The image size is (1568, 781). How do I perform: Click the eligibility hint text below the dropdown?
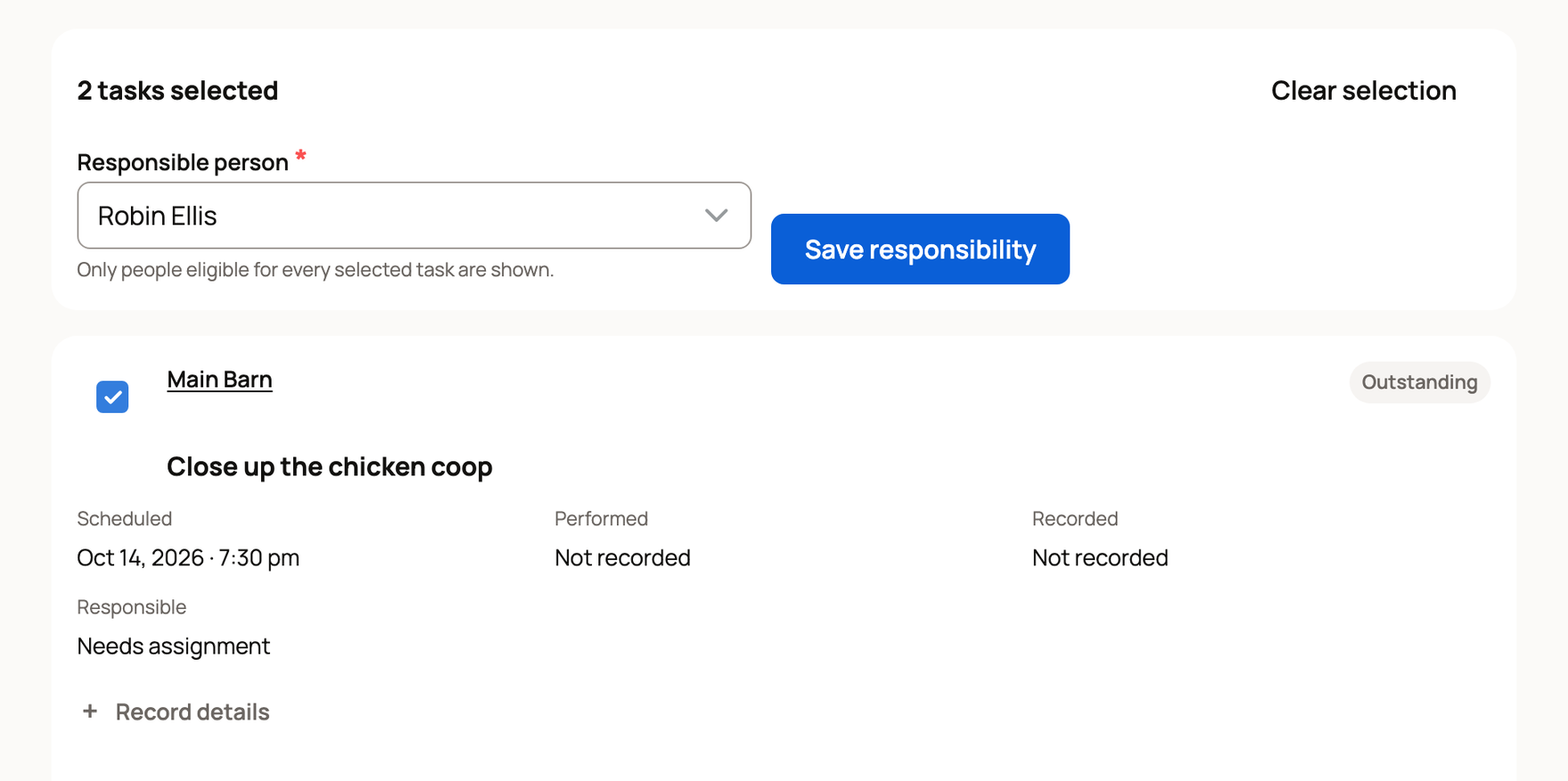[316, 270]
